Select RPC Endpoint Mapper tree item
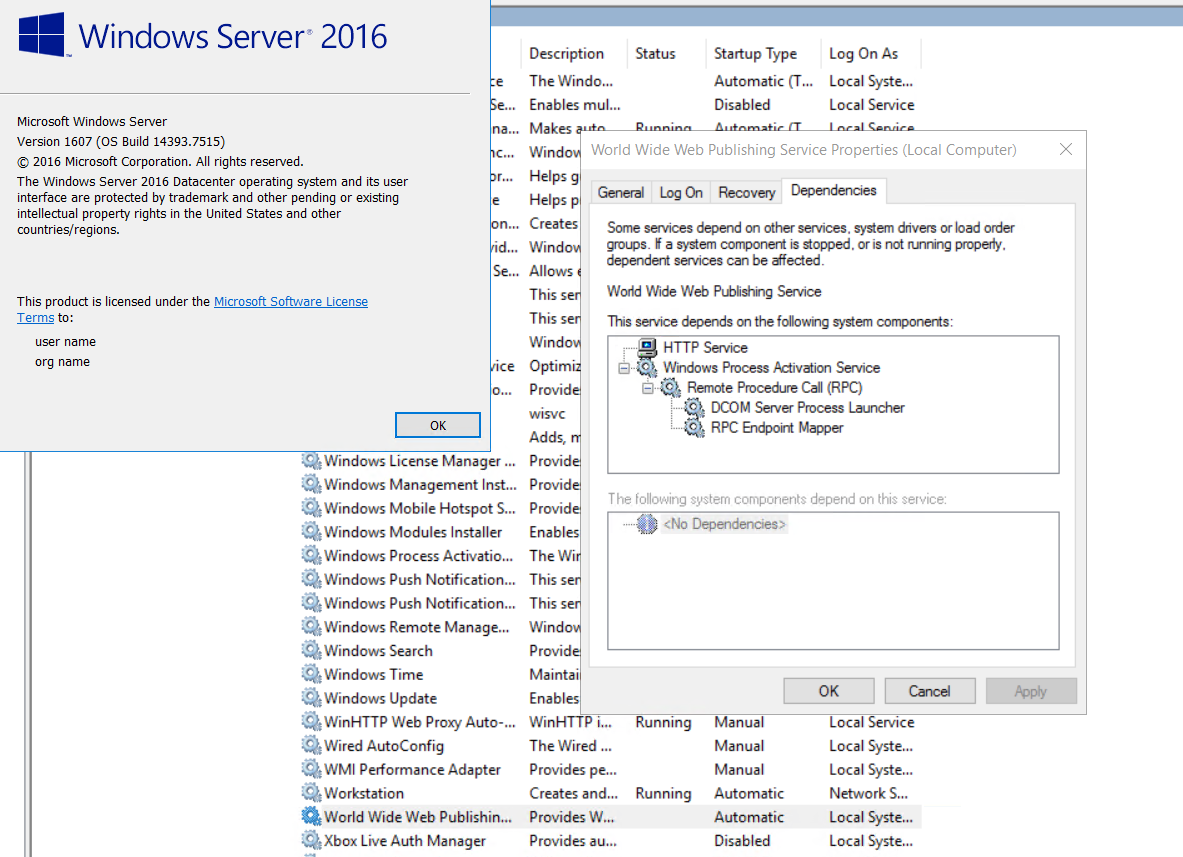This screenshot has height=857, width=1183. click(777, 428)
